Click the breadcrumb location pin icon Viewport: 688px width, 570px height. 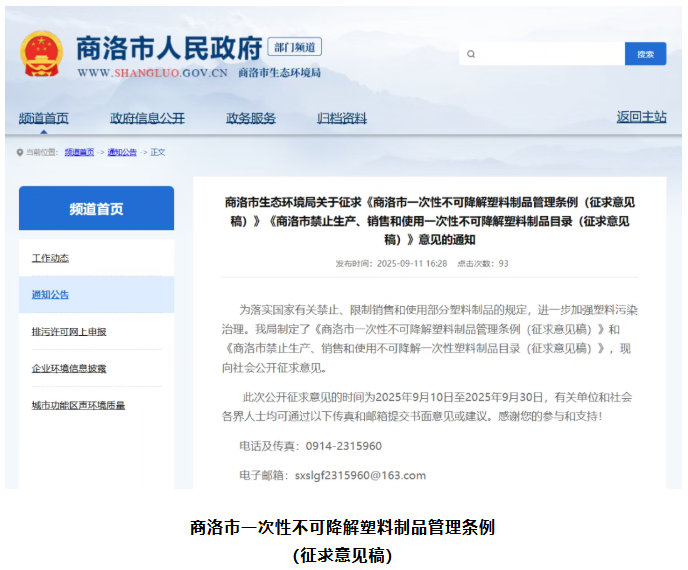20,152
